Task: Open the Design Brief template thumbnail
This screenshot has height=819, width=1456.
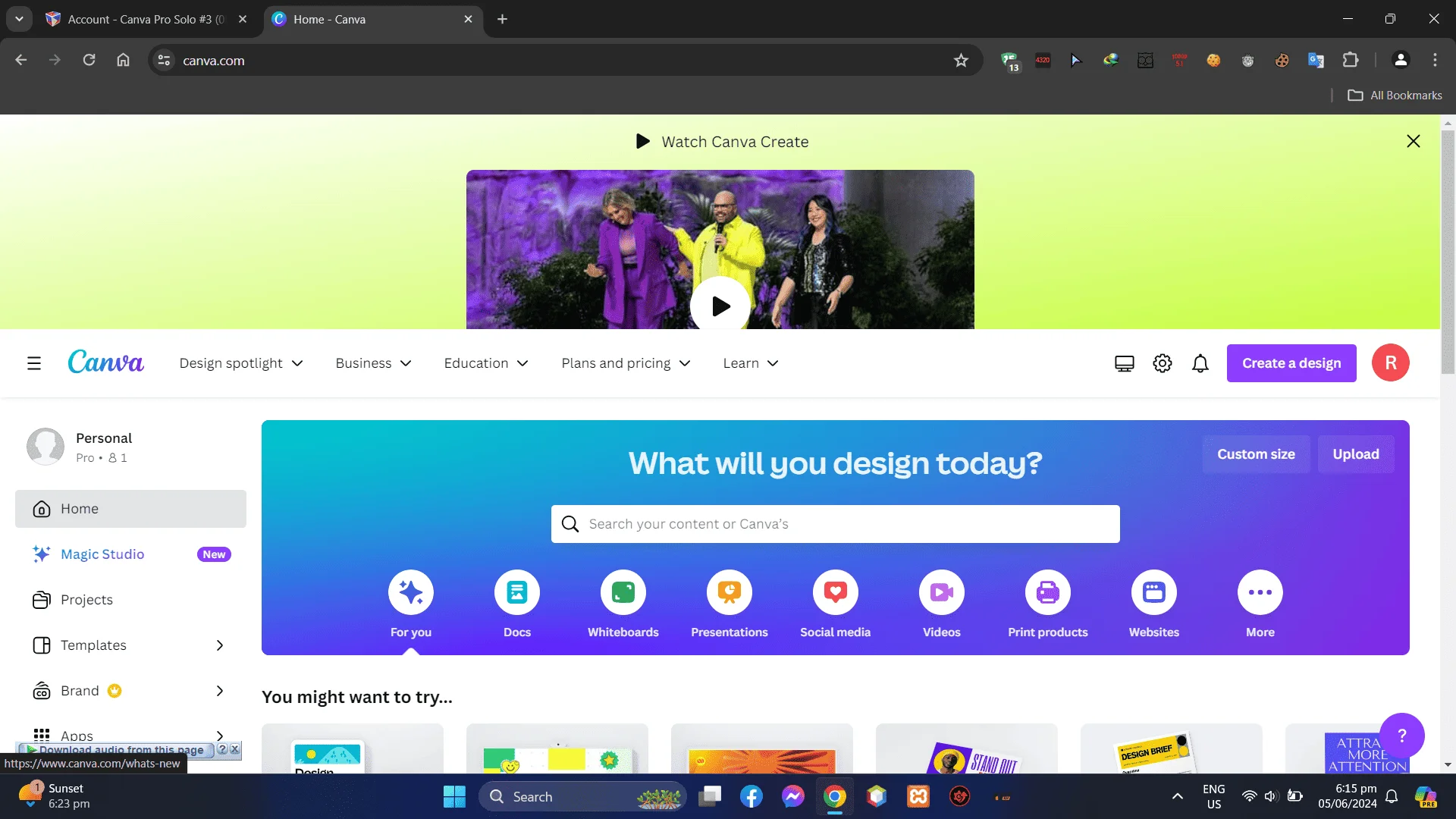Action: (x=1172, y=748)
